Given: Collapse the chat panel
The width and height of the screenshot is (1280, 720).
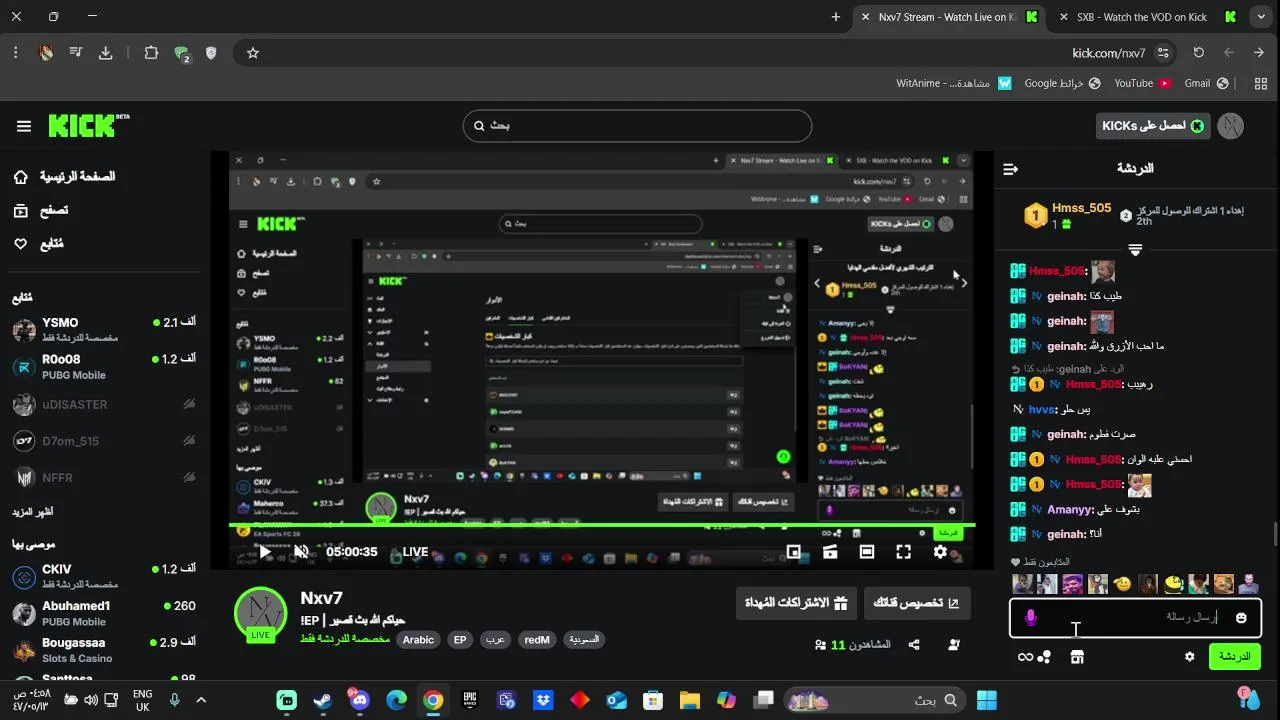Looking at the screenshot, I should click(1010, 169).
